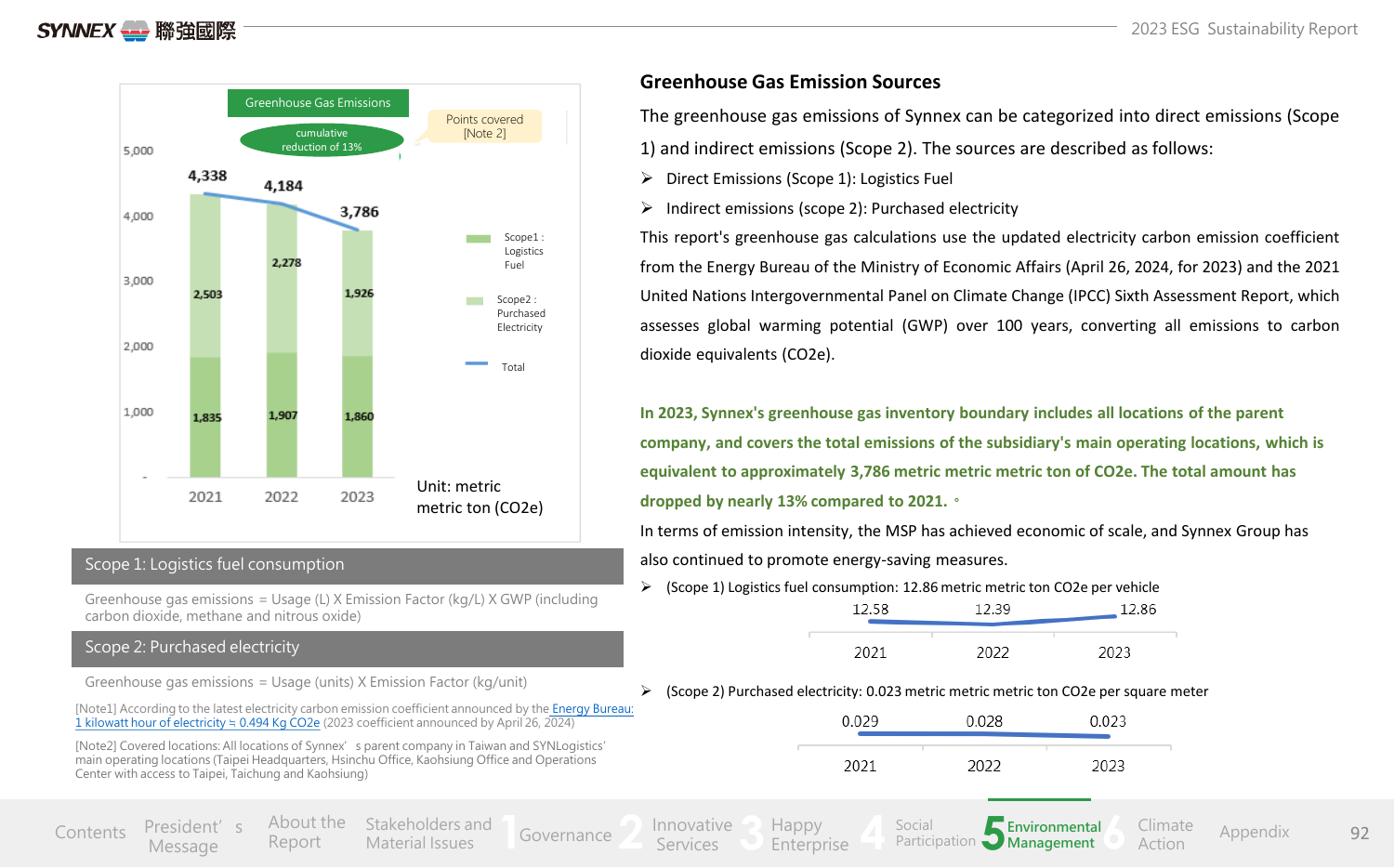Select the 3,786 total label above the bar

point(360,212)
